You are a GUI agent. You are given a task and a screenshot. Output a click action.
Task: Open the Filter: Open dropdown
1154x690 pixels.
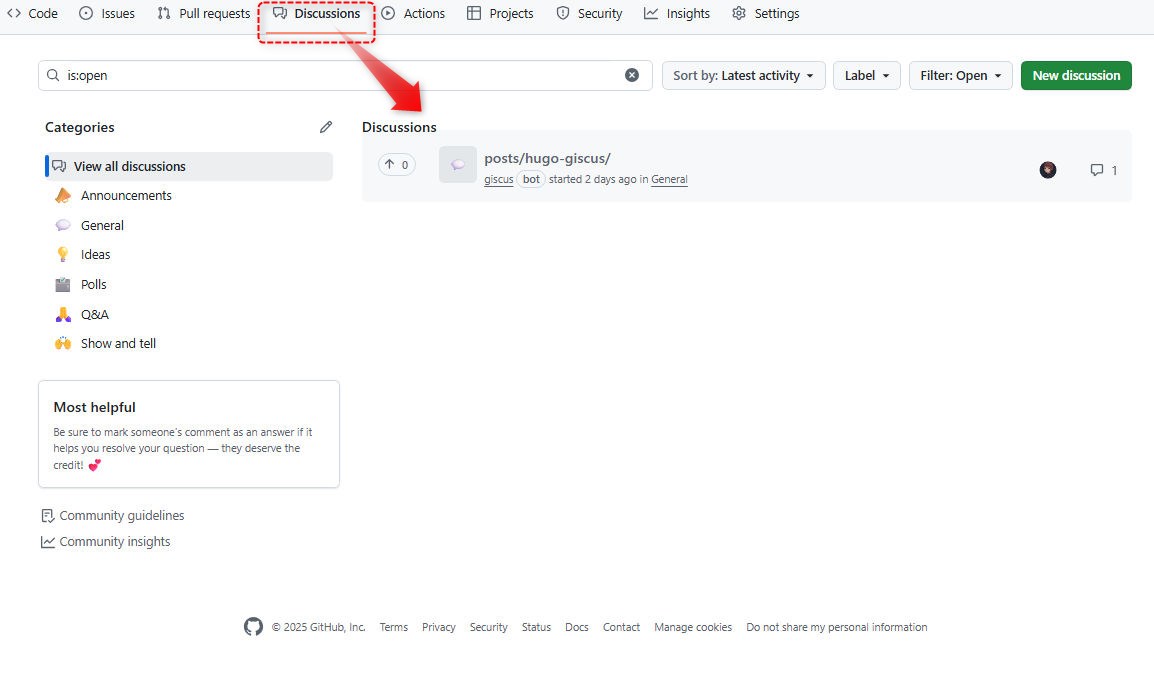(960, 76)
